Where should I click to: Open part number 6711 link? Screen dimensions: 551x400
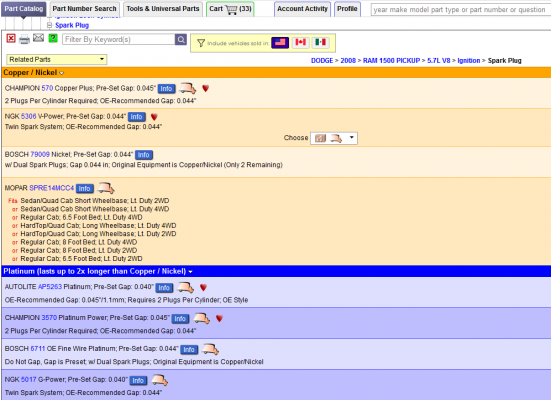click(x=38, y=349)
